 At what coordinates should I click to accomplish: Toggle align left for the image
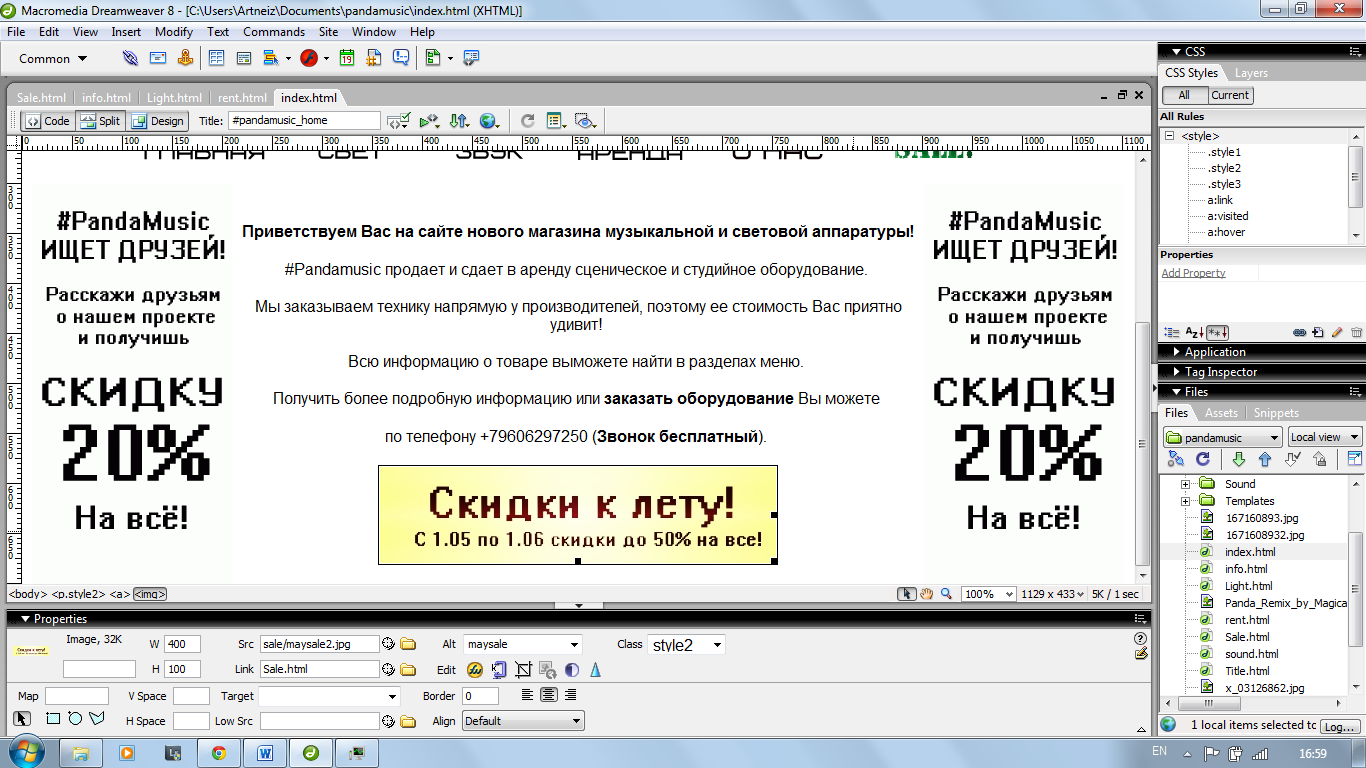click(527, 695)
